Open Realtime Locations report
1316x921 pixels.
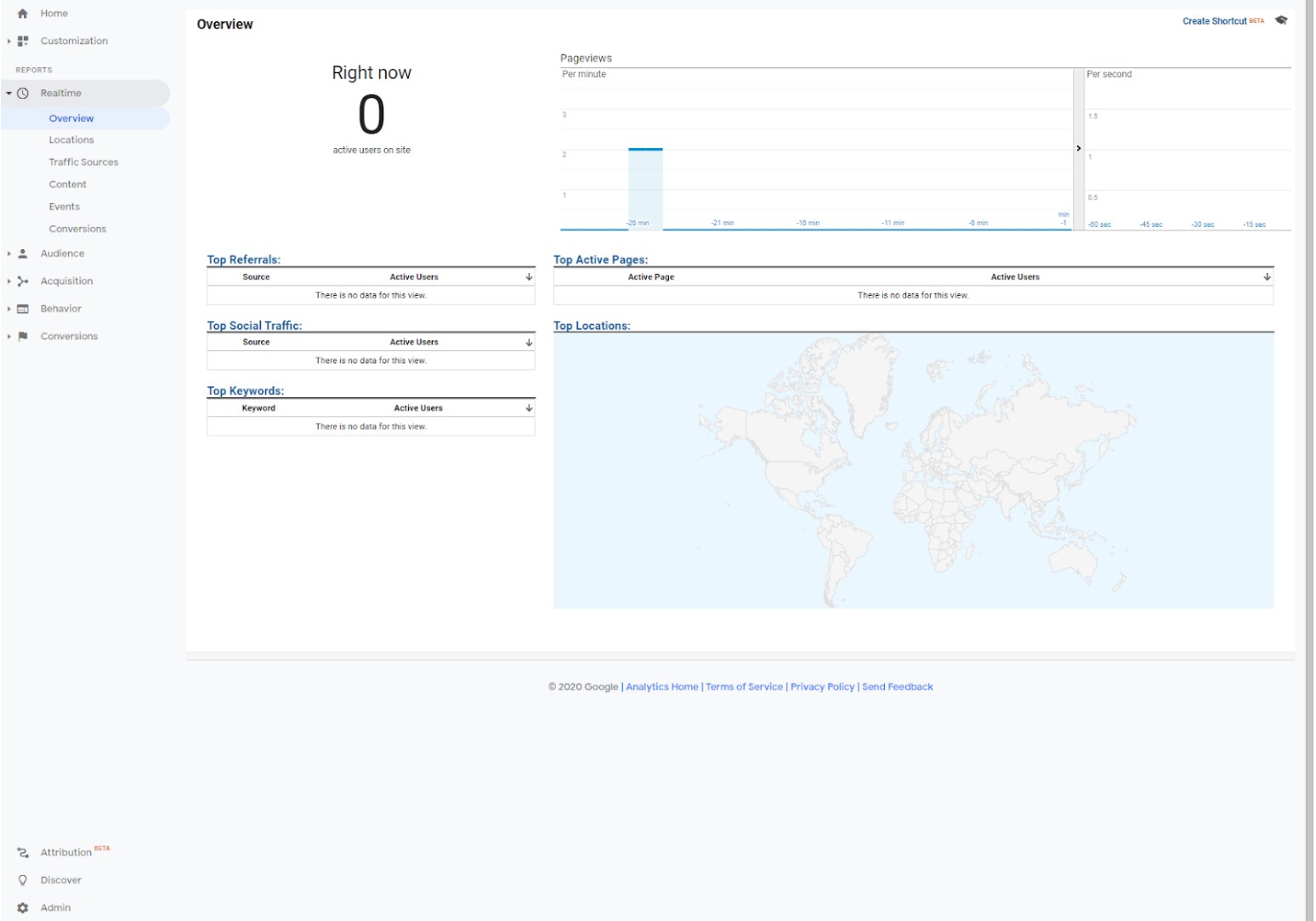[x=71, y=140]
